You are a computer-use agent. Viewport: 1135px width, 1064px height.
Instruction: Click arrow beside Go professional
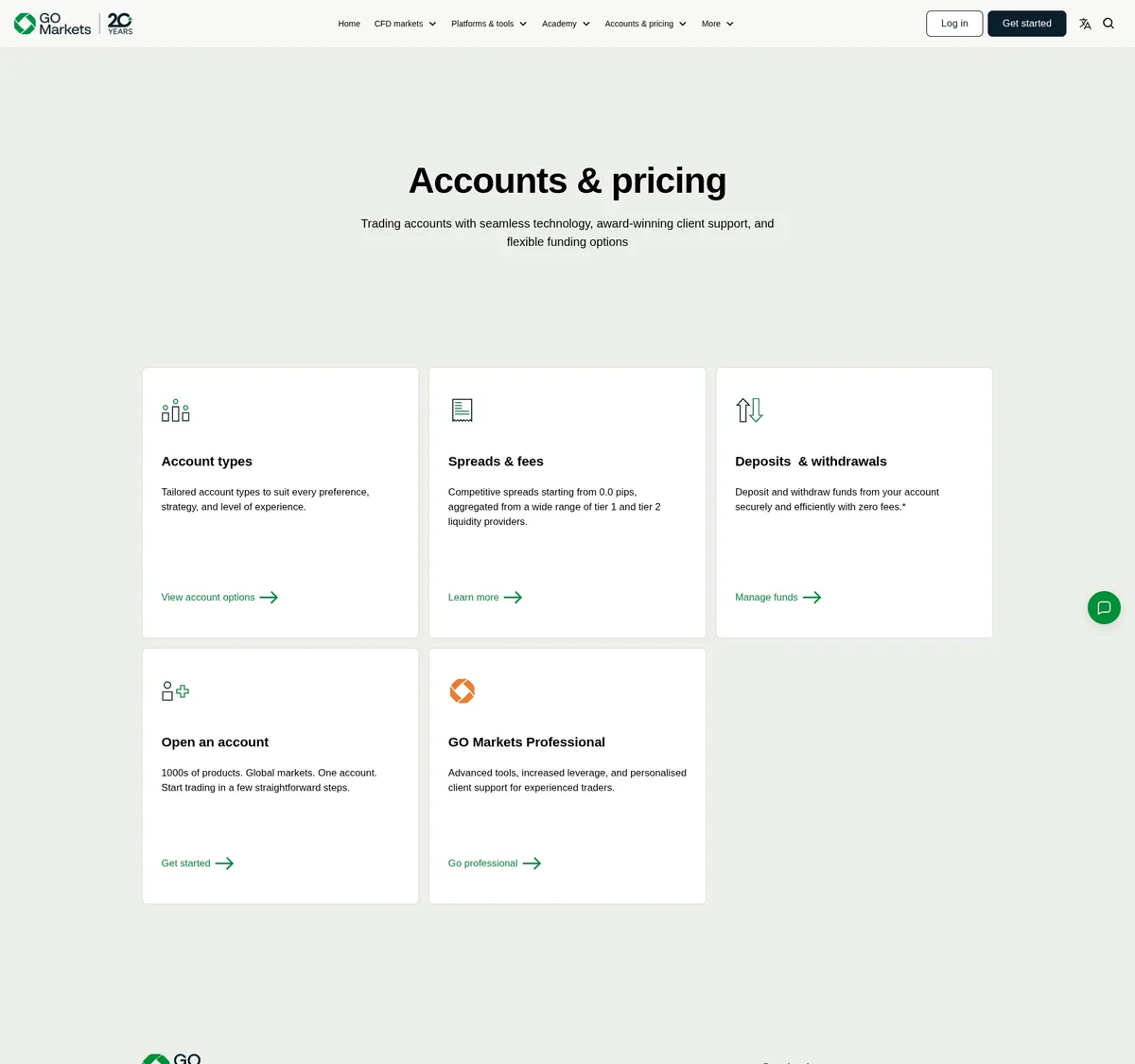[532, 863]
